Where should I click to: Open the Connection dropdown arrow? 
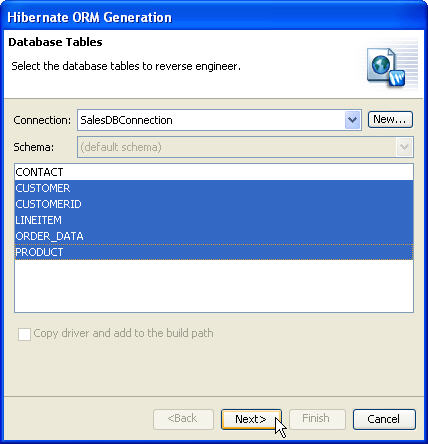pyautogui.click(x=352, y=120)
